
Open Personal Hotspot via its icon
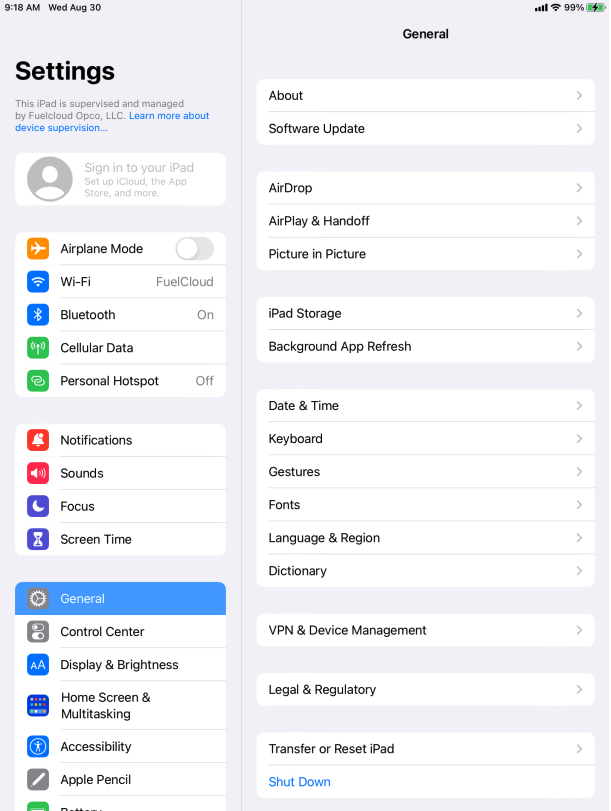click(38, 381)
